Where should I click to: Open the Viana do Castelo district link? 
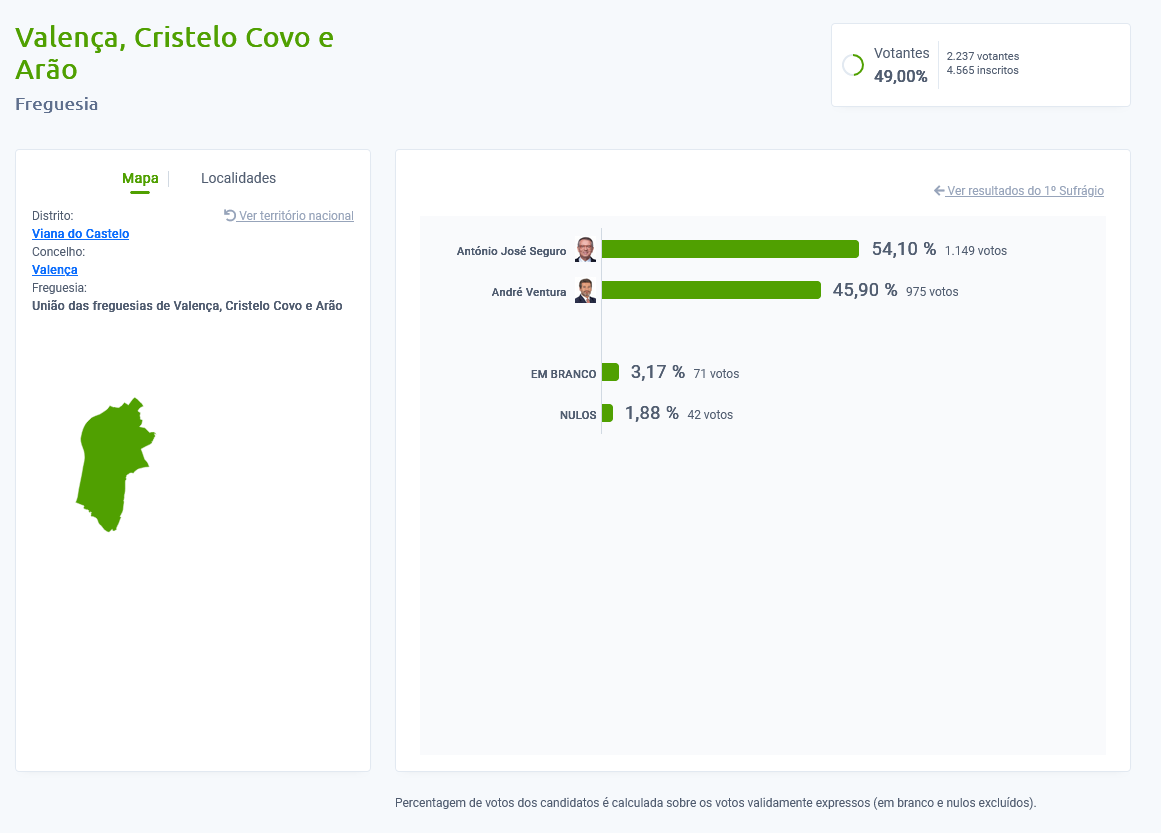[x=80, y=234]
